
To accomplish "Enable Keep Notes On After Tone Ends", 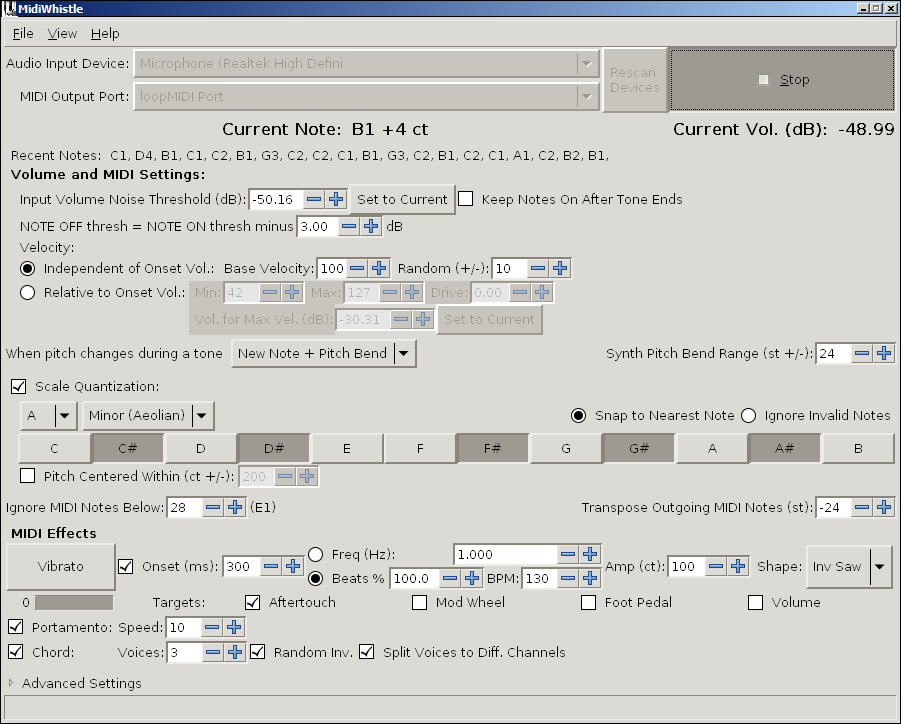I will tap(466, 199).
